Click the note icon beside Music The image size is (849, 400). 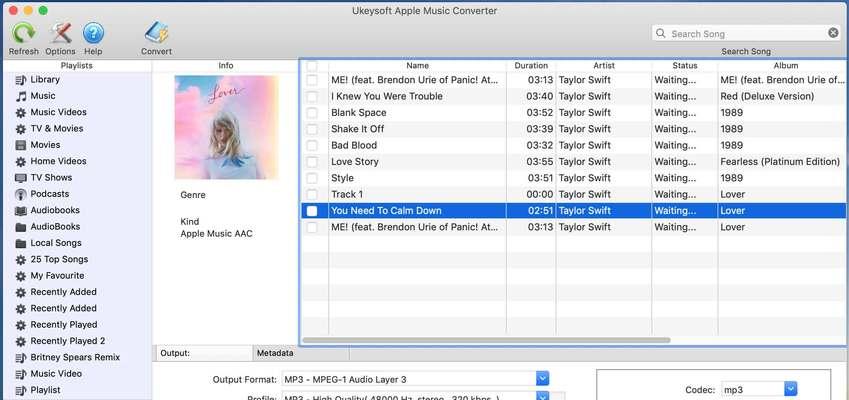click(x=21, y=96)
